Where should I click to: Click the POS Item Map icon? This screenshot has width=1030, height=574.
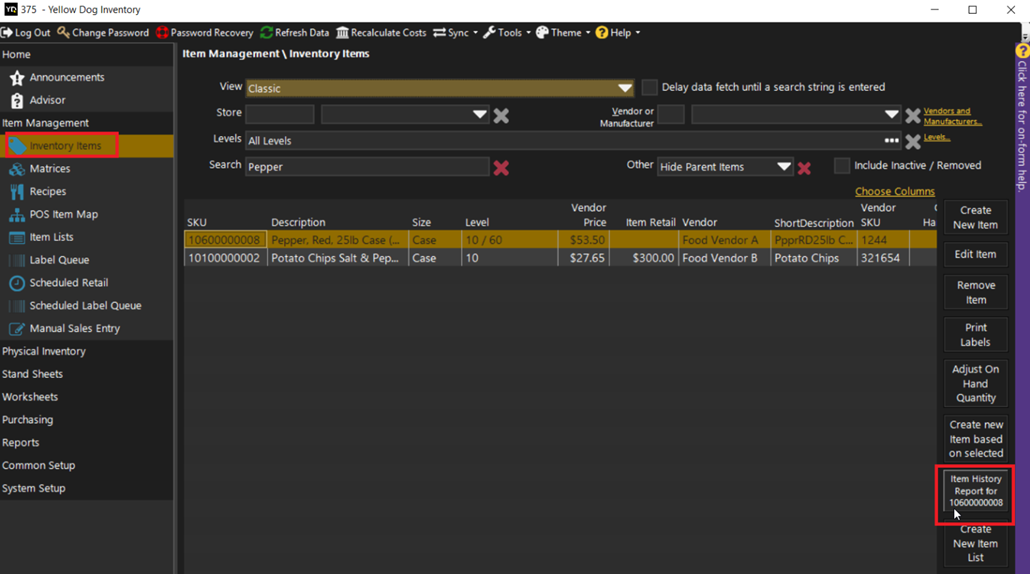[x=17, y=215]
